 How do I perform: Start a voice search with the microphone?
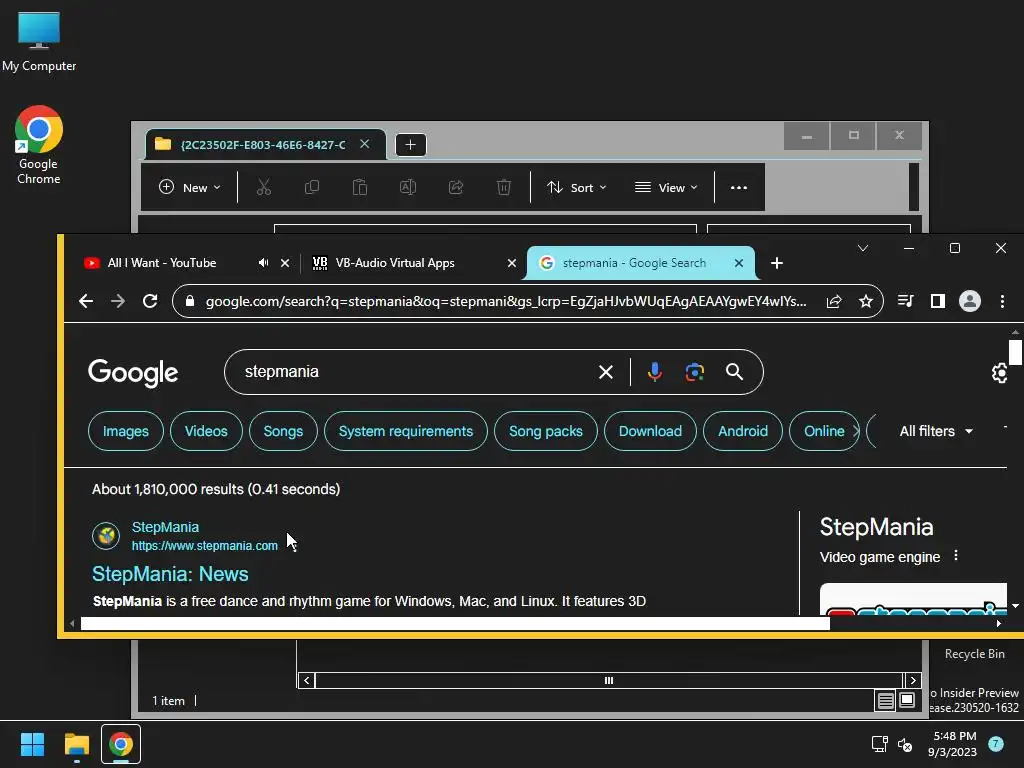[x=654, y=372]
